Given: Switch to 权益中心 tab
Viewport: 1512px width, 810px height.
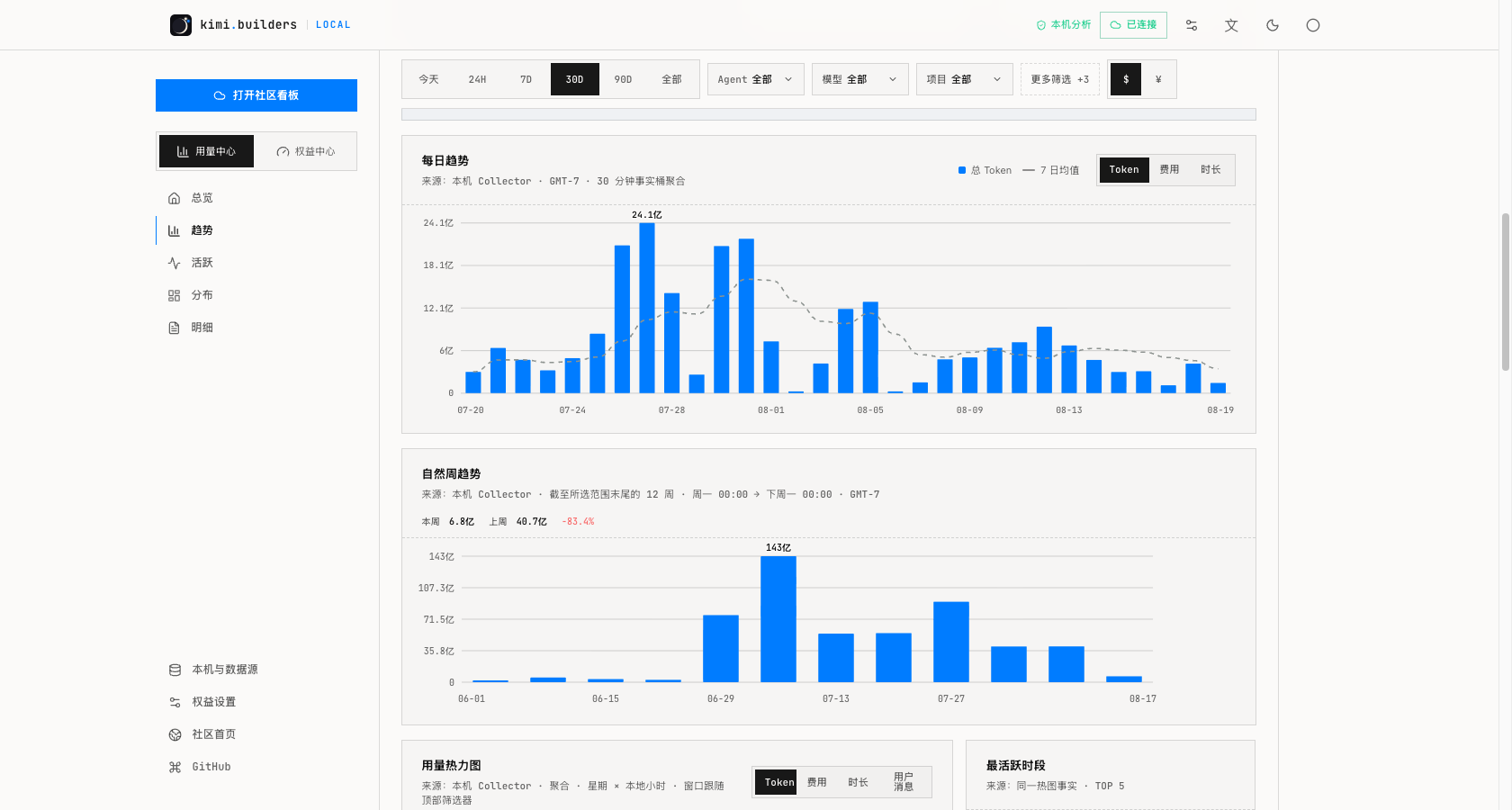Looking at the screenshot, I should (x=306, y=151).
